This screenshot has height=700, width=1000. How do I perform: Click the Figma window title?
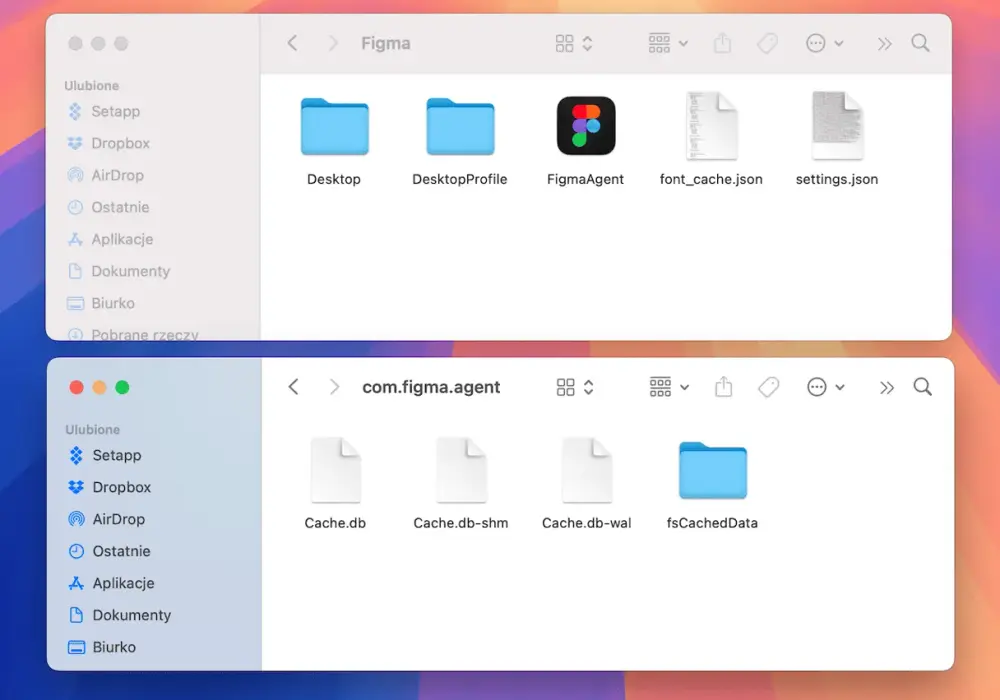(386, 43)
